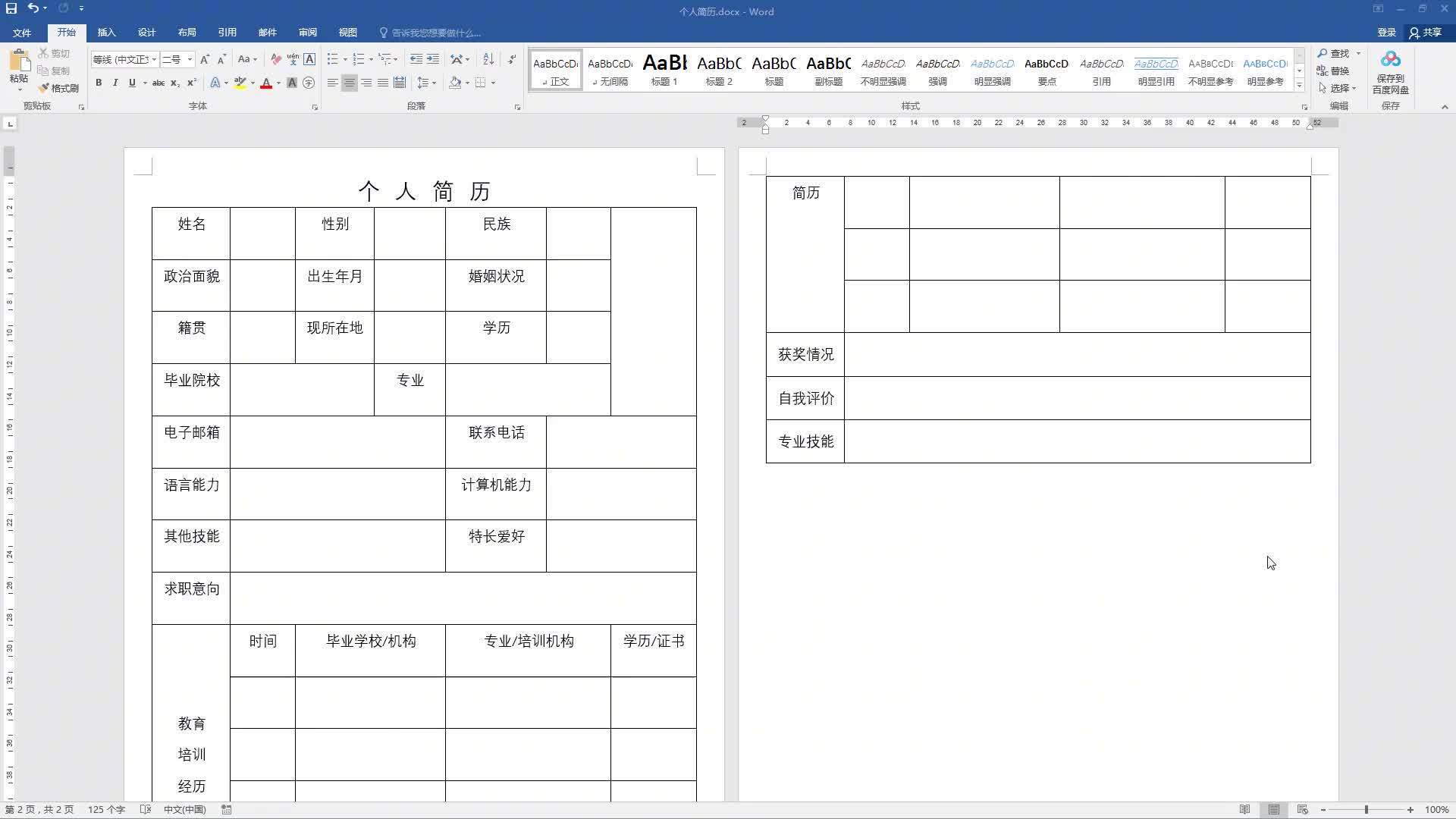Screen dimensions: 1456x819
Task: Enable center paragraph alignment
Action: pyautogui.click(x=350, y=83)
